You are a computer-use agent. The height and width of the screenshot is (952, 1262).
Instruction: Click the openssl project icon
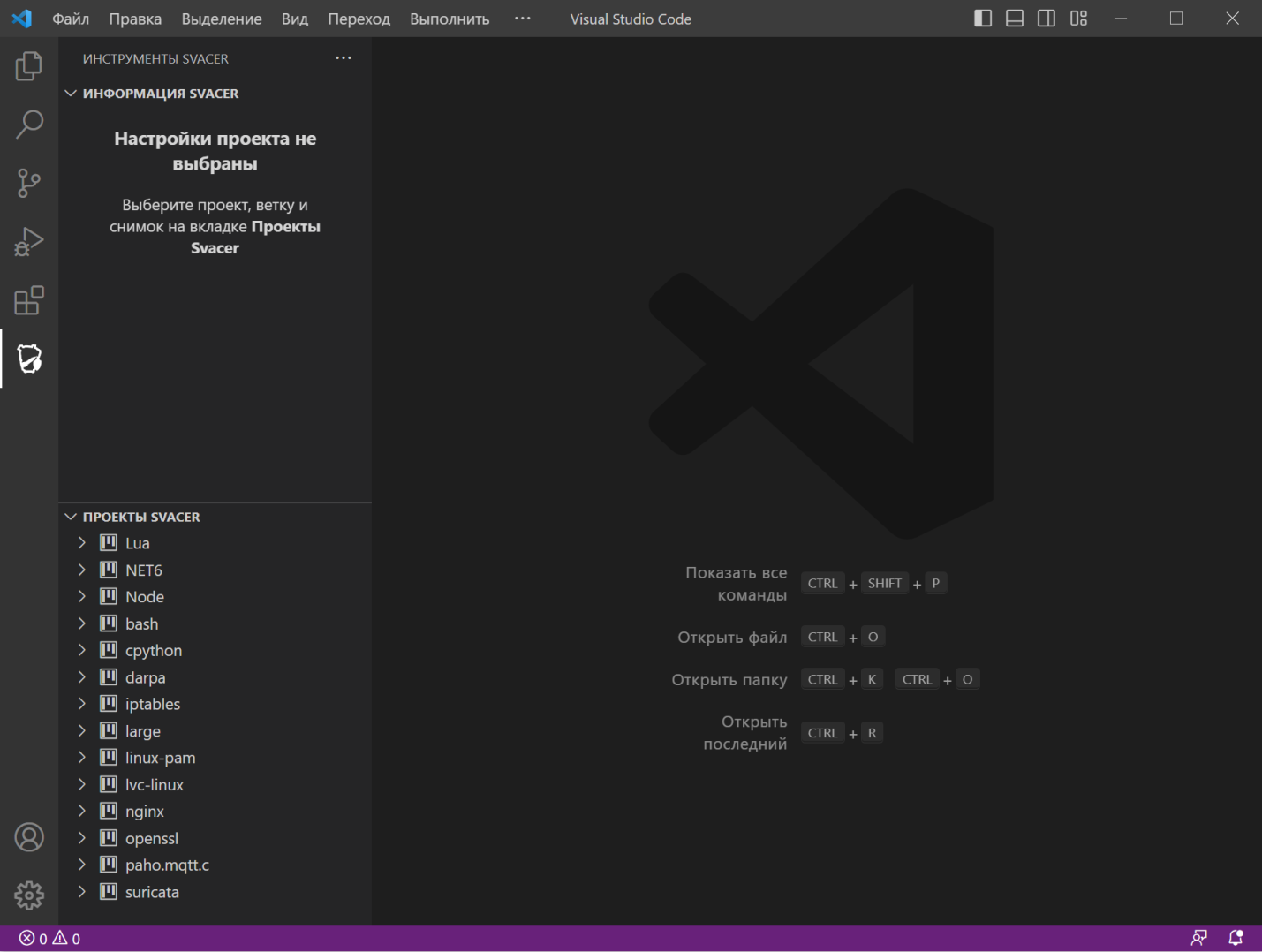[x=109, y=837]
